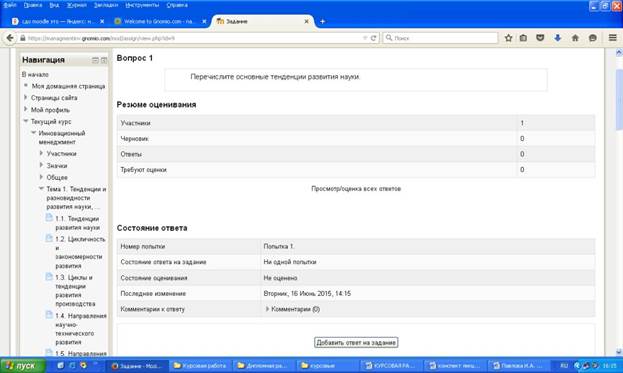Select the Вторник, 16 Июнь 2015 date
This screenshot has height=373, width=623.
[x=307, y=294]
